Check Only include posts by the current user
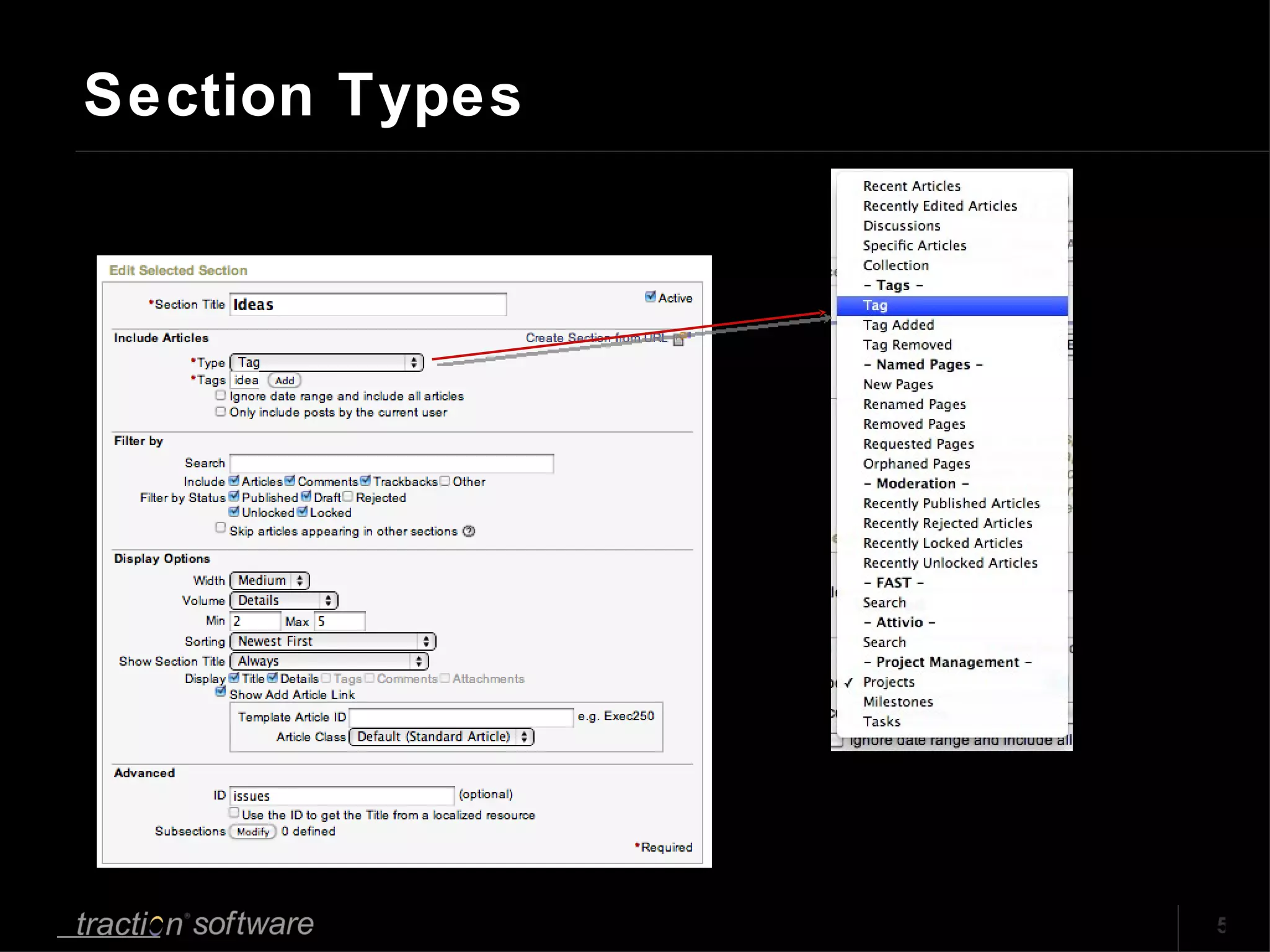The image size is (1270, 952). pyautogui.click(x=220, y=412)
